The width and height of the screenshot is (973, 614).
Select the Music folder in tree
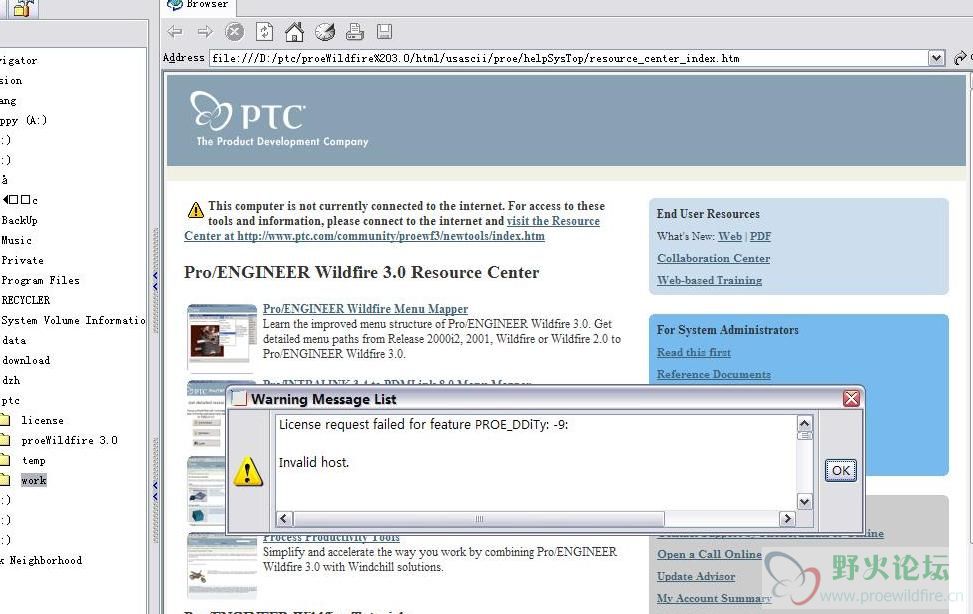pos(16,240)
